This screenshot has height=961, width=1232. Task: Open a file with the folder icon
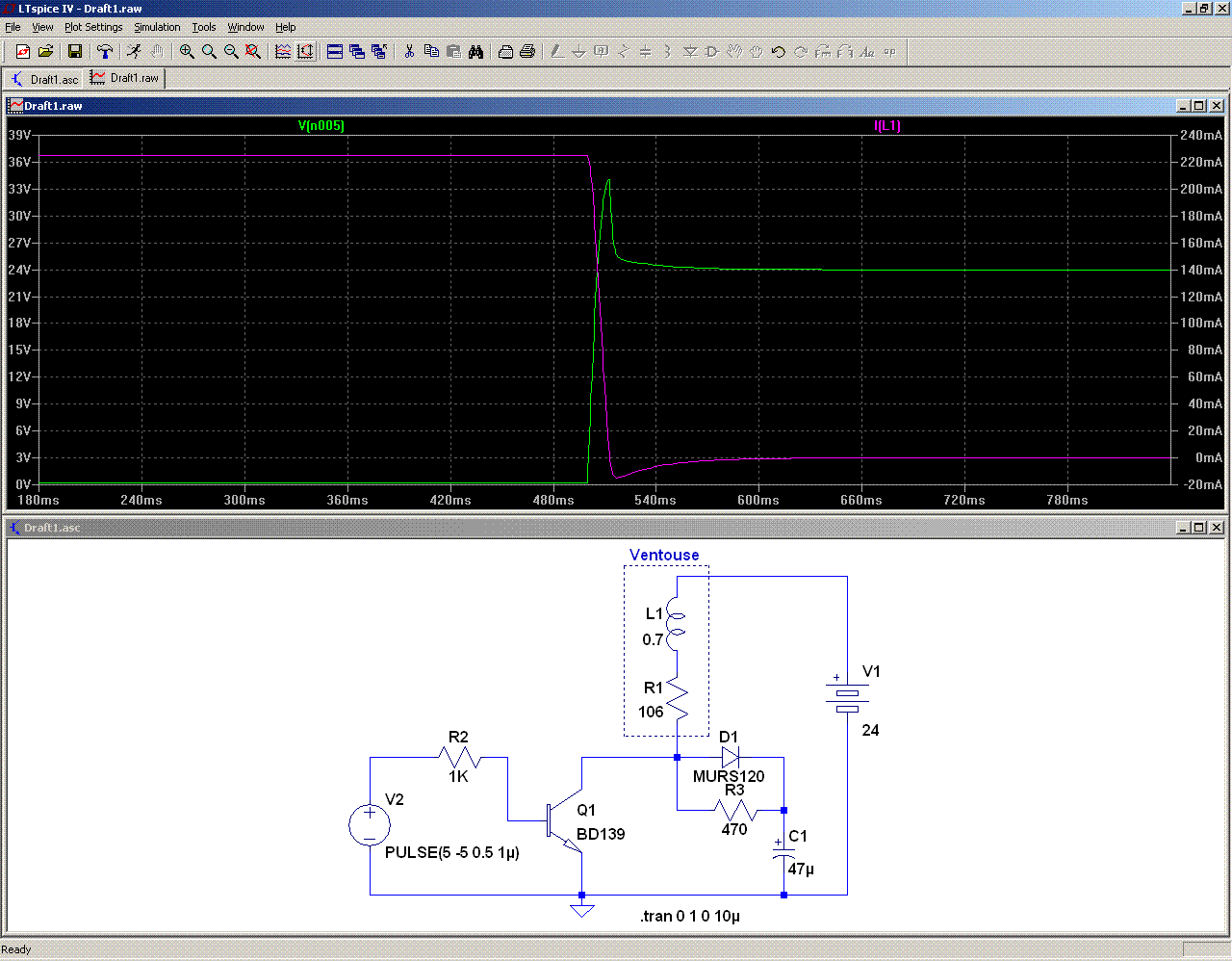coord(45,52)
